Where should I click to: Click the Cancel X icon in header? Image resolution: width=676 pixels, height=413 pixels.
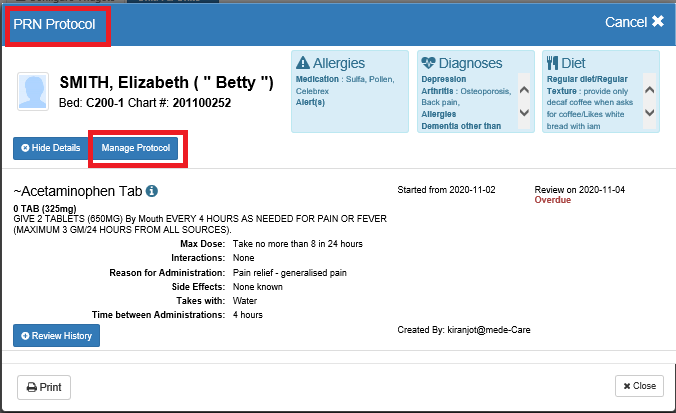coord(657,21)
